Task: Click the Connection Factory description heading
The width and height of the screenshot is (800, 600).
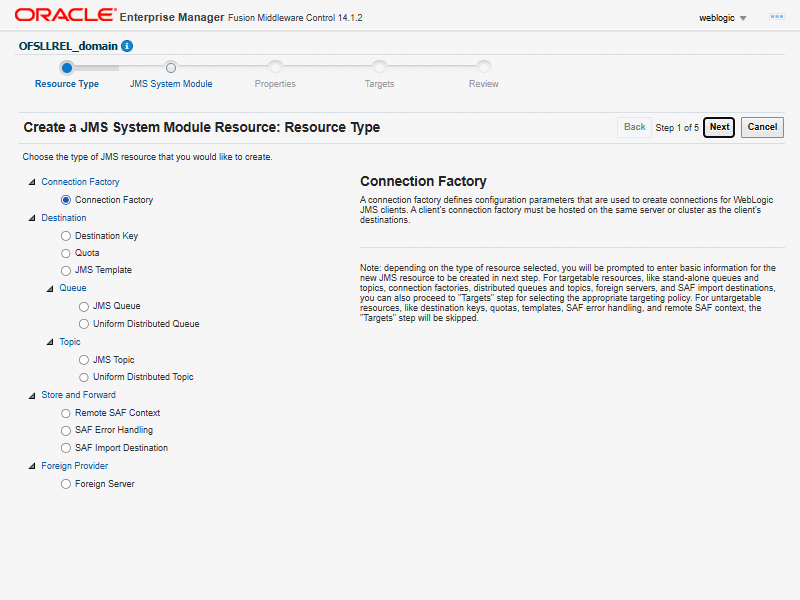Action: pyautogui.click(x=423, y=182)
